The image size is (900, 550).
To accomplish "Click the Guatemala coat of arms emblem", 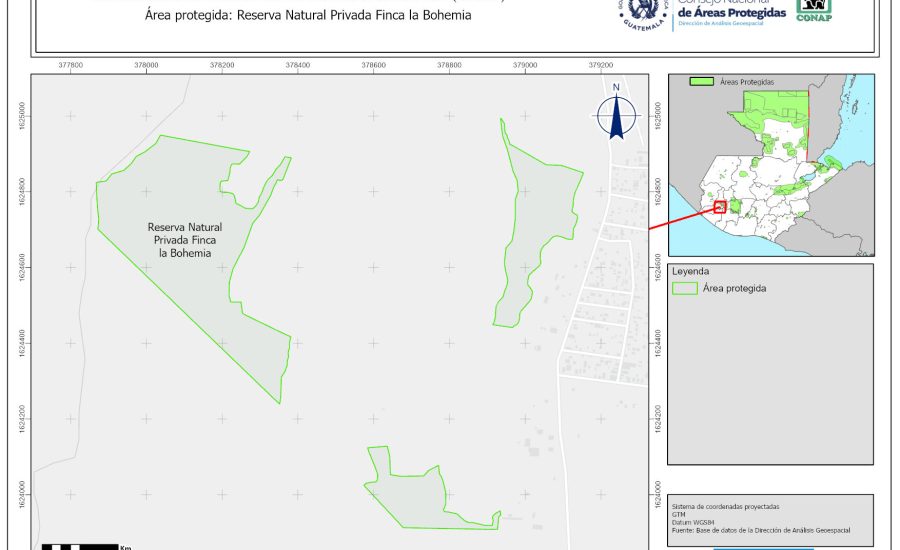I will tap(640, 12).
